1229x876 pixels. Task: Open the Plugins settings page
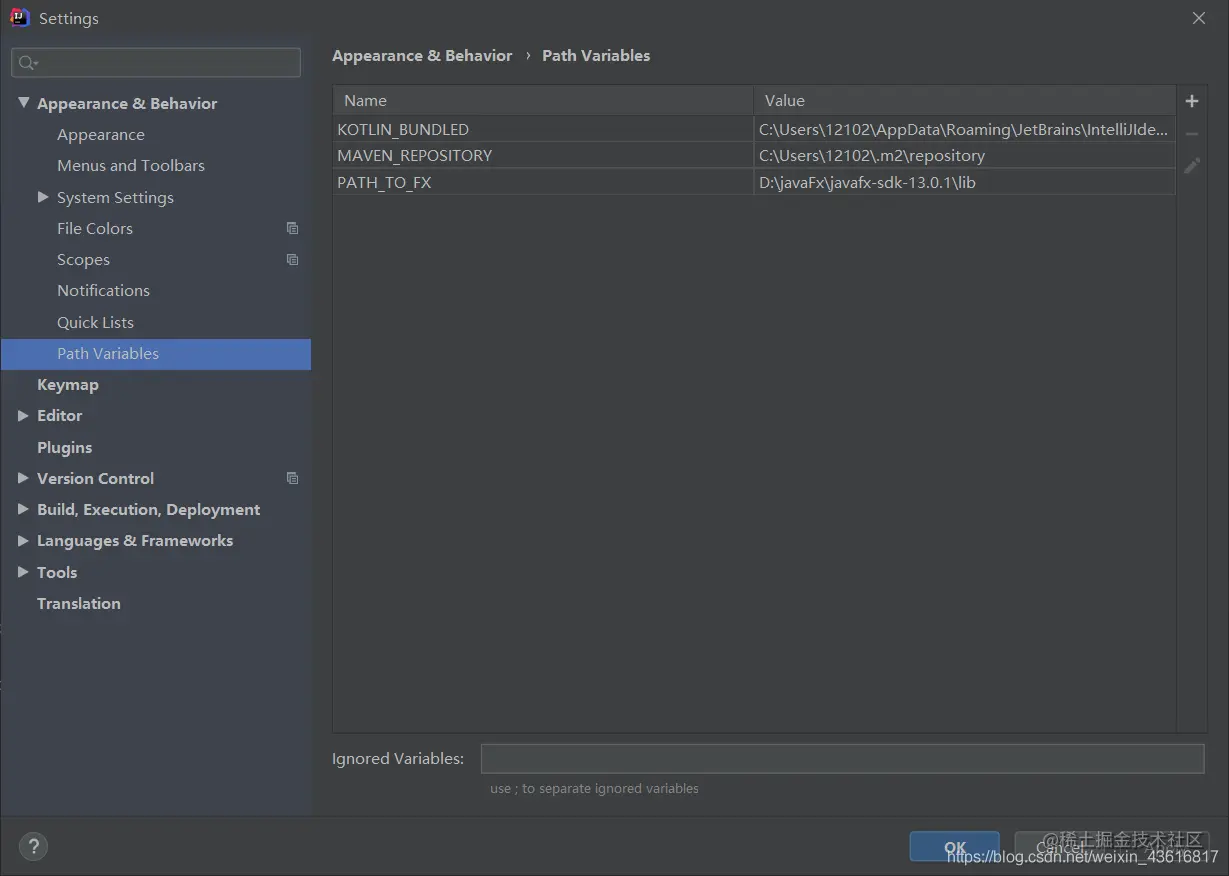[64, 447]
